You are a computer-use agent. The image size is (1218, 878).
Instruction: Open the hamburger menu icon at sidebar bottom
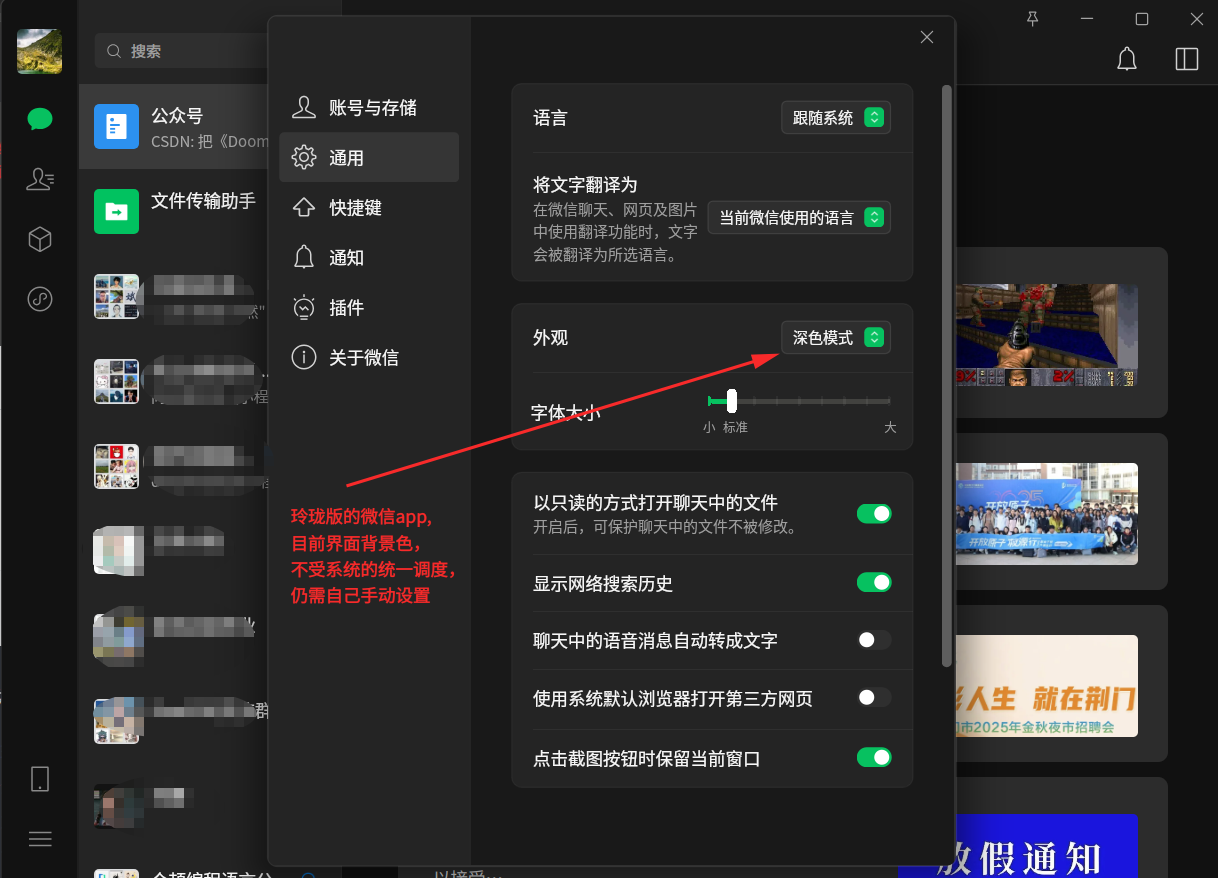point(40,839)
